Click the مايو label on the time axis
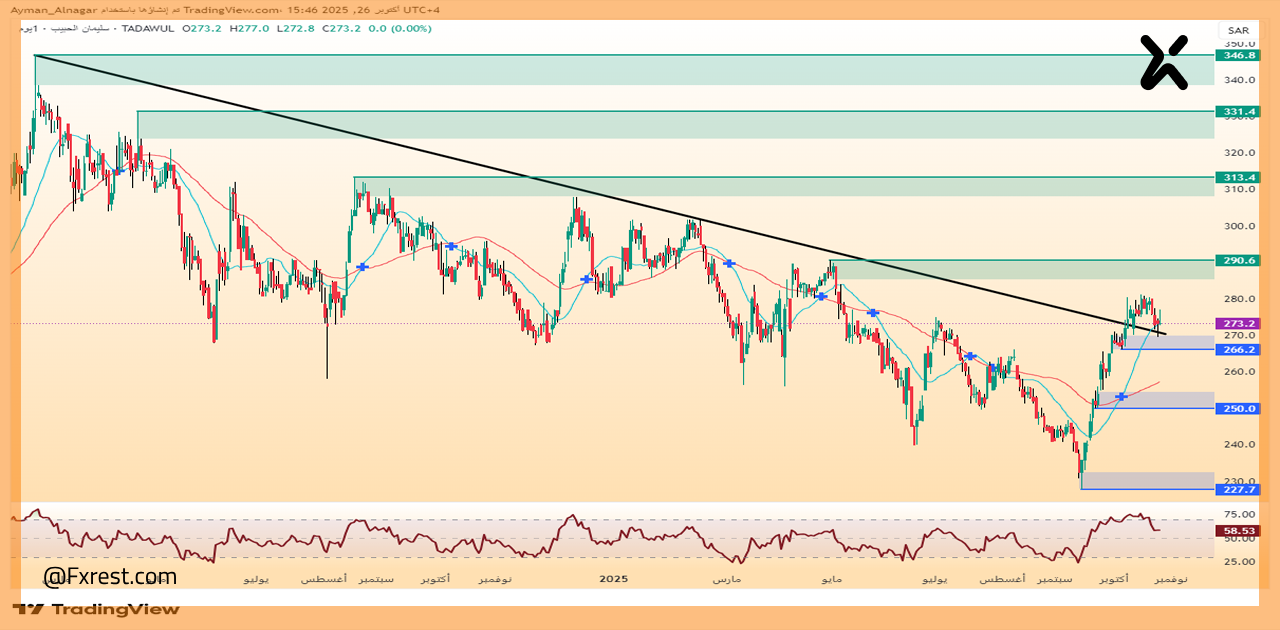Screen dimensions: 1280x630 (831, 580)
